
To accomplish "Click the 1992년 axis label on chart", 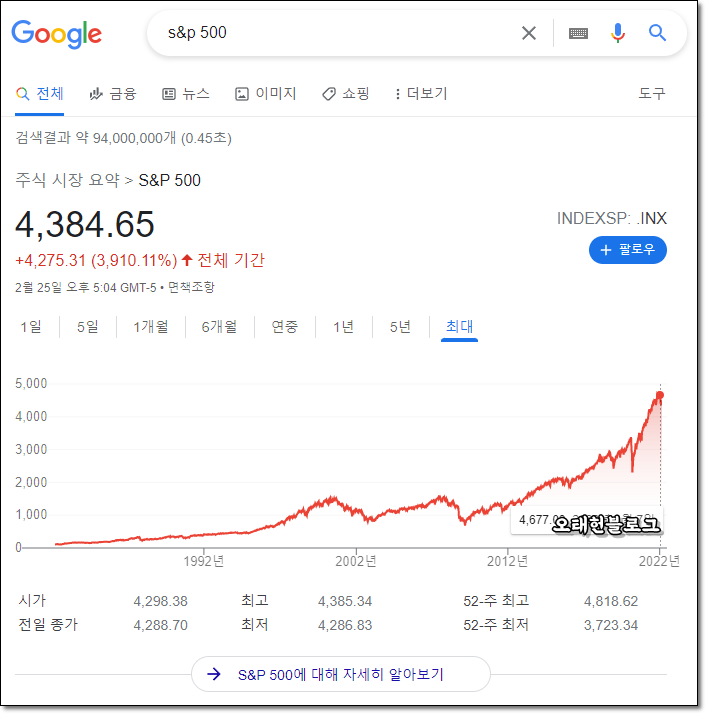I will tap(204, 561).
